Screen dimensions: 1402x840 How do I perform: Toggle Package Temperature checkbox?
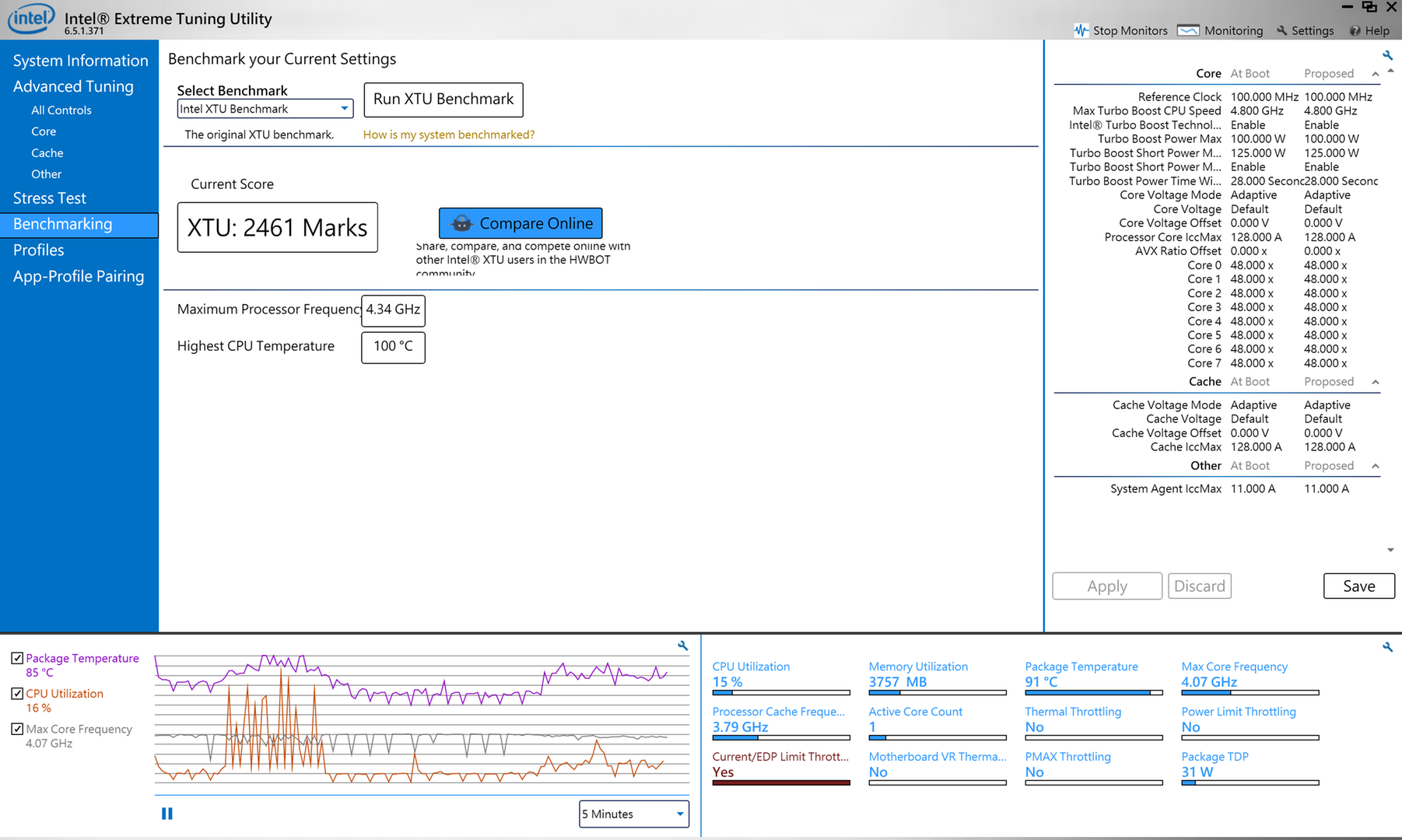(x=17, y=658)
